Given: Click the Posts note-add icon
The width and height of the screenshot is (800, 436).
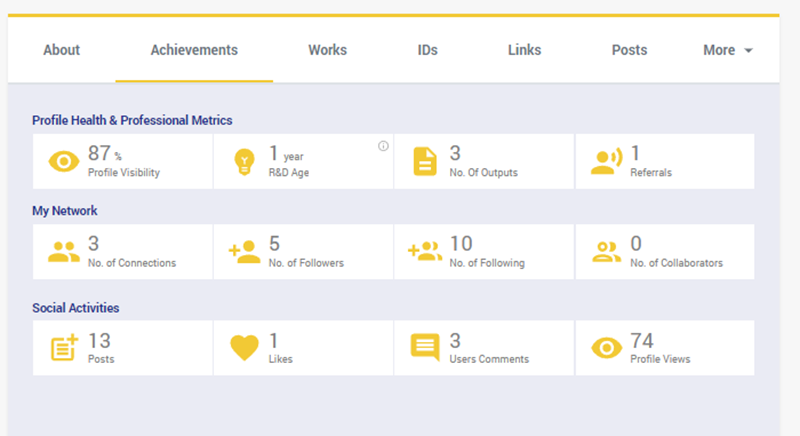Looking at the screenshot, I should pyautogui.click(x=63, y=347).
